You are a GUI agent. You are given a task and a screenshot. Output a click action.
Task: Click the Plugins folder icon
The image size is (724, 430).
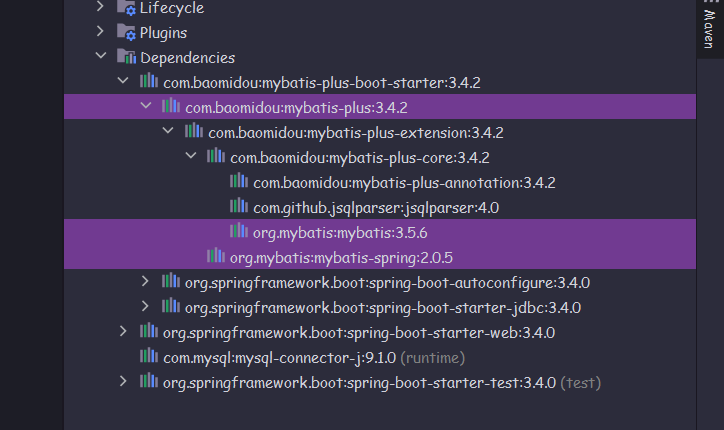pyautogui.click(x=126, y=32)
